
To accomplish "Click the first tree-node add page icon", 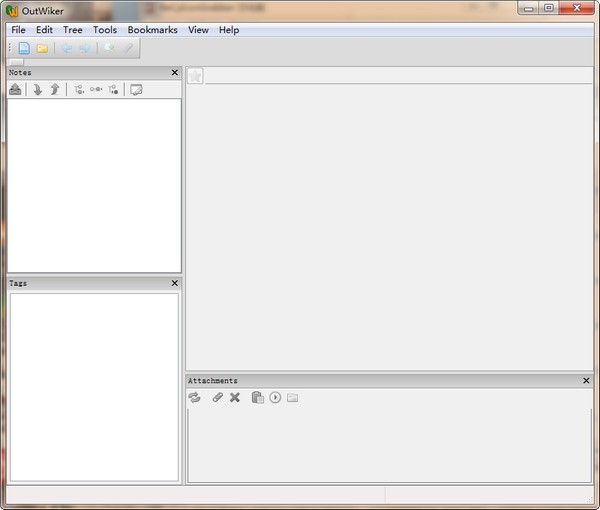I will click(x=79, y=90).
